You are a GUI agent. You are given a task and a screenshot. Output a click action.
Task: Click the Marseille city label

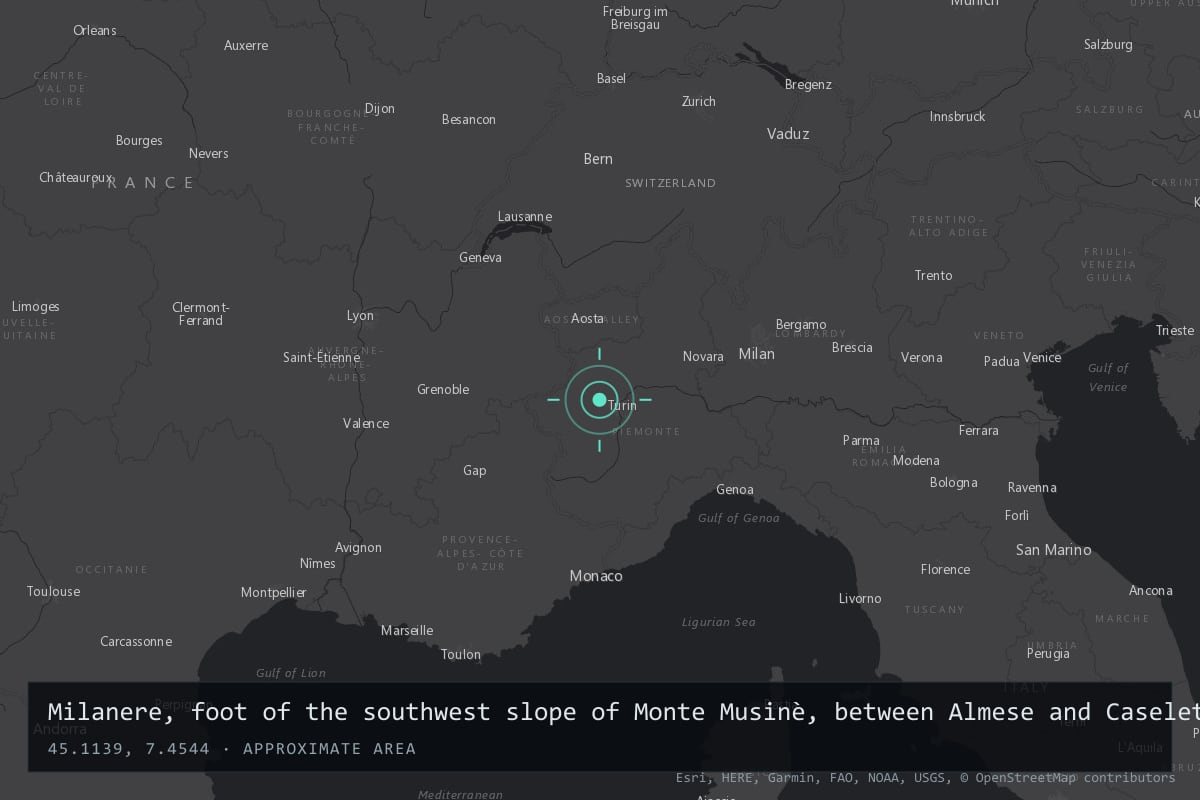(407, 631)
